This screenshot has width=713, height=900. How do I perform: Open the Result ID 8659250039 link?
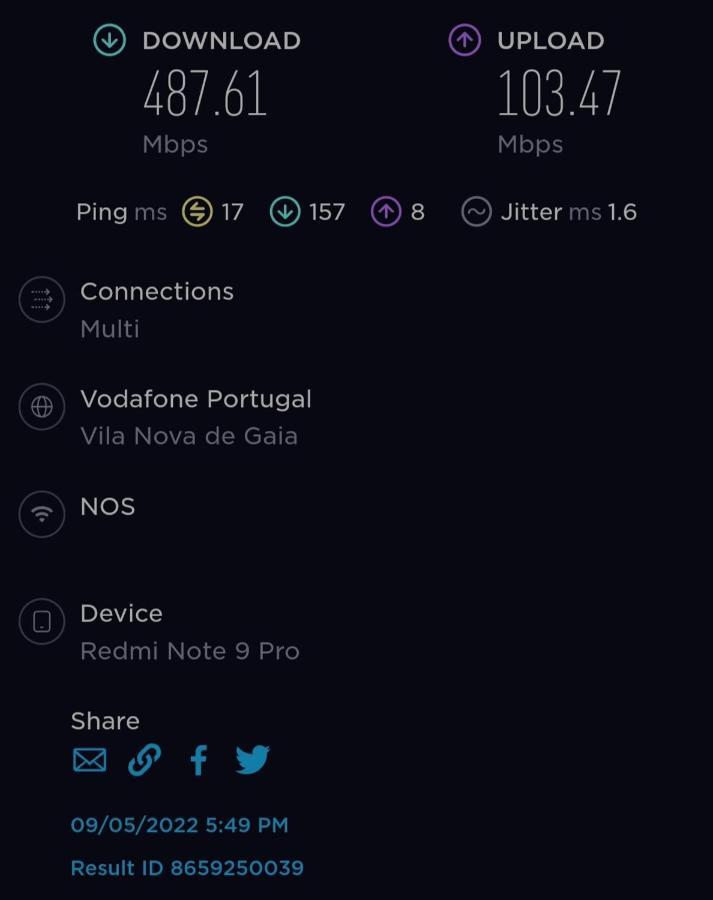187,868
